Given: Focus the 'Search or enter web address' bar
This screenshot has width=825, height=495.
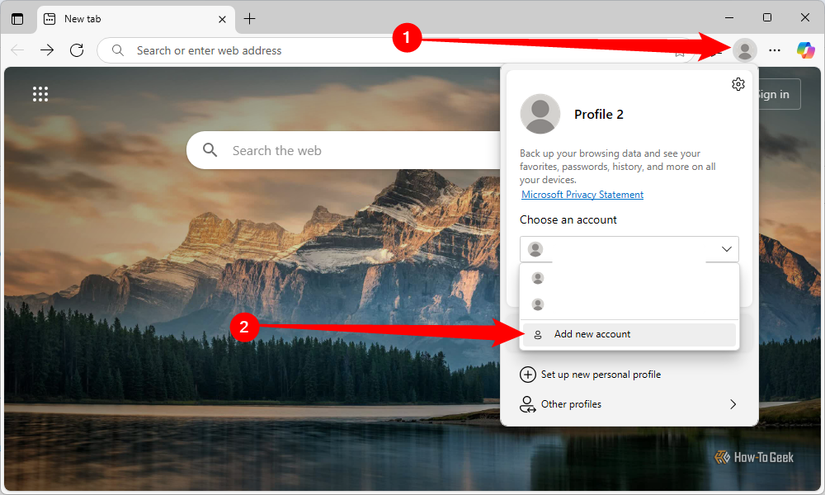Looking at the screenshot, I should pyautogui.click(x=380, y=50).
